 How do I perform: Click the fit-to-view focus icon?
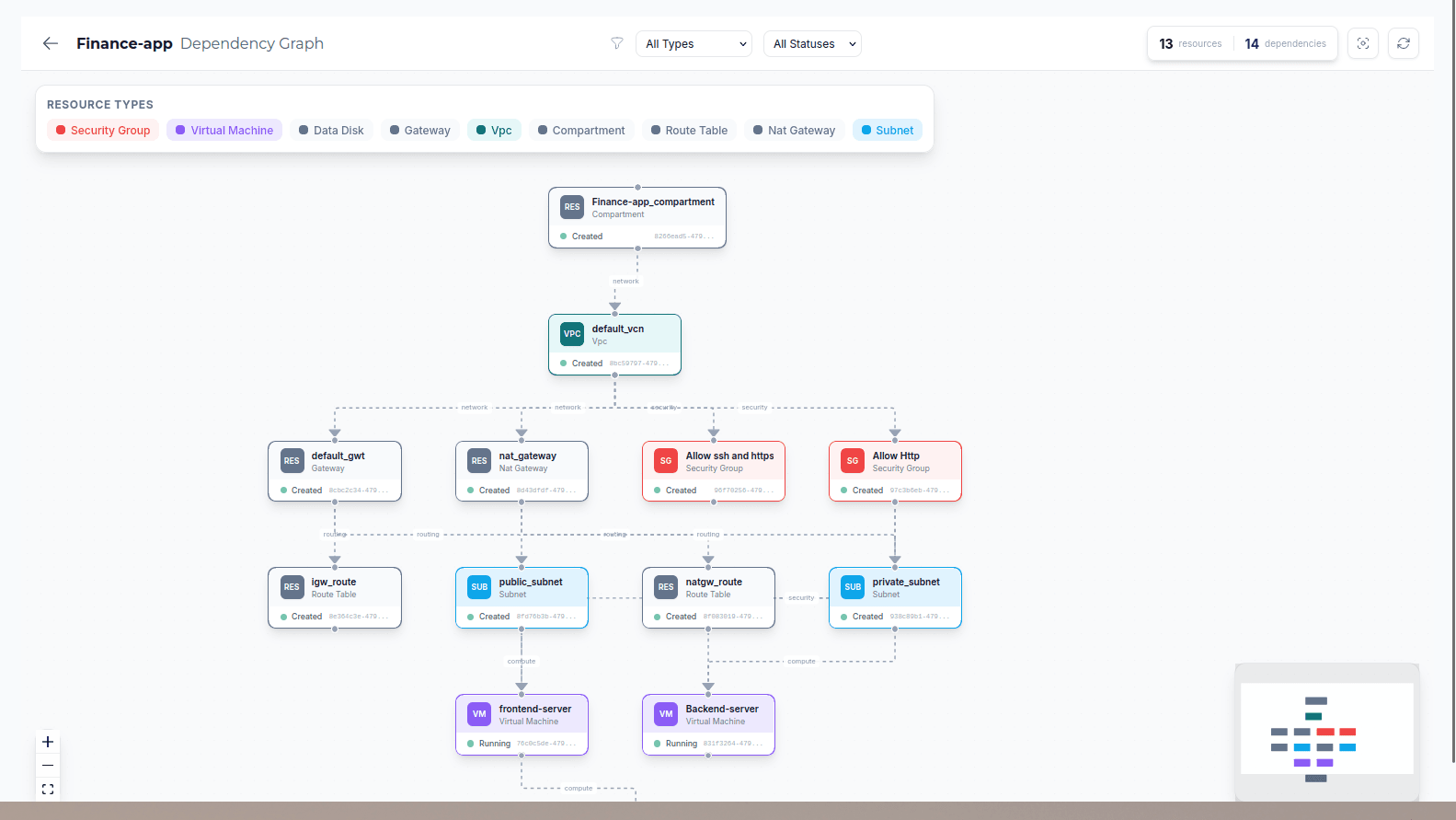1363,43
